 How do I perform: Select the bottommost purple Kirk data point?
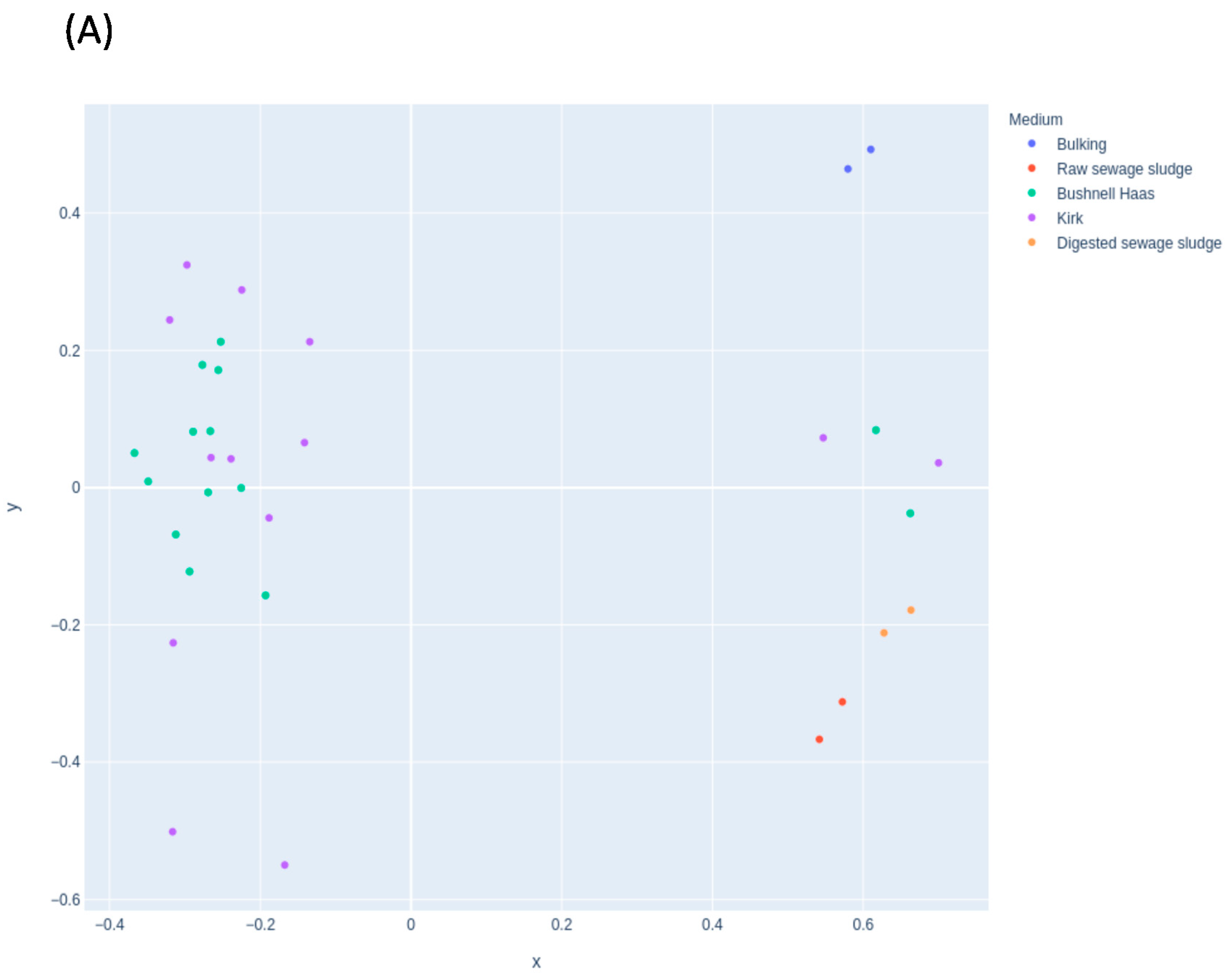[284, 865]
